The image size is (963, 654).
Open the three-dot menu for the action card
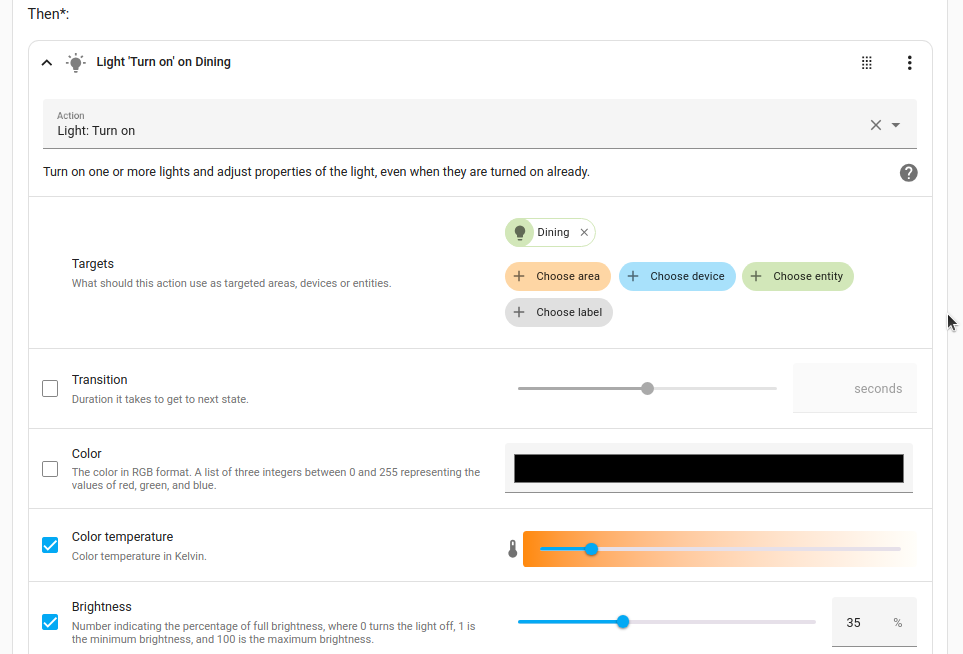[910, 62]
